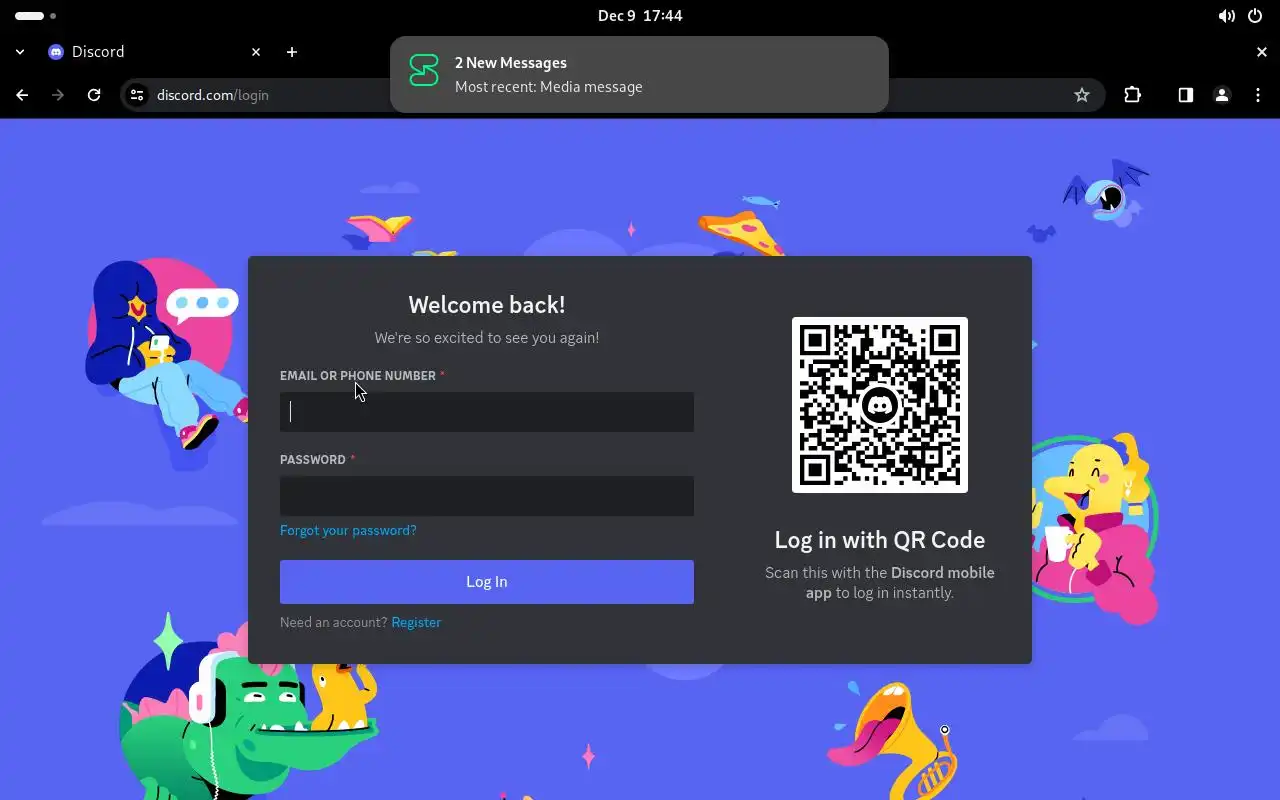This screenshot has height=800, width=1280.
Task: Click the PASSWORD label
Action: [x=313, y=460]
